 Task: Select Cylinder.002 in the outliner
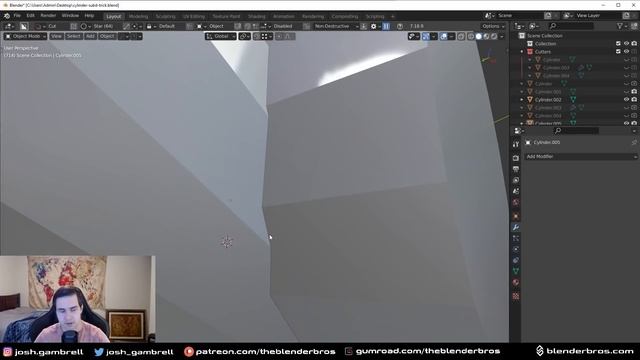[x=548, y=100]
